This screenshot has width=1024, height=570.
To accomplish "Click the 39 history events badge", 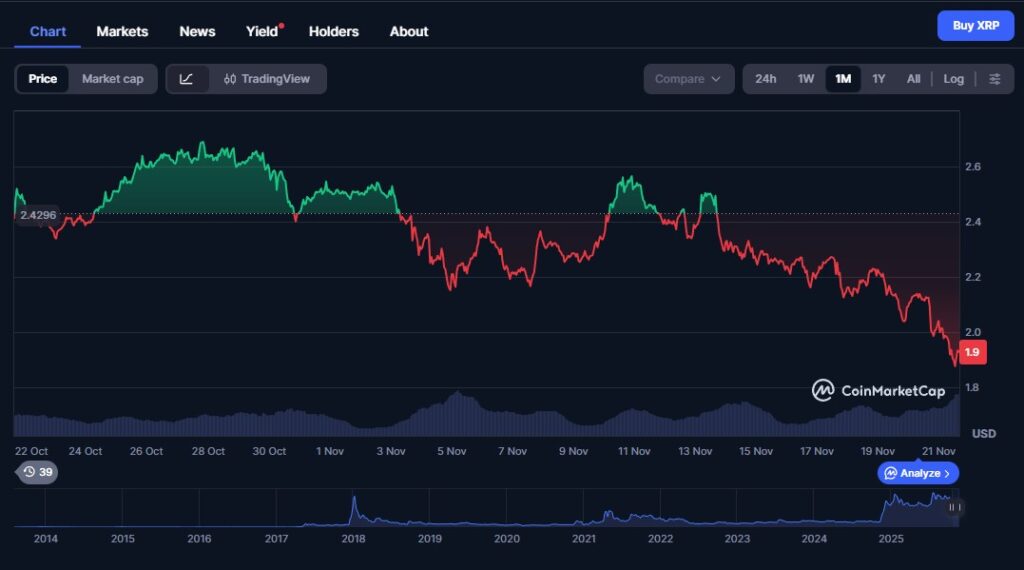I will (x=37, y=472).
